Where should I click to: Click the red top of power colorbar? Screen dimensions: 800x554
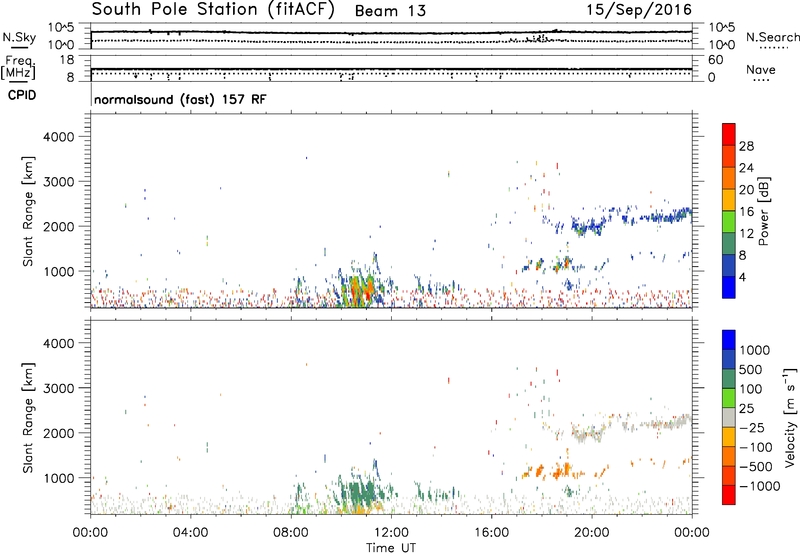[x=729, y=134]
